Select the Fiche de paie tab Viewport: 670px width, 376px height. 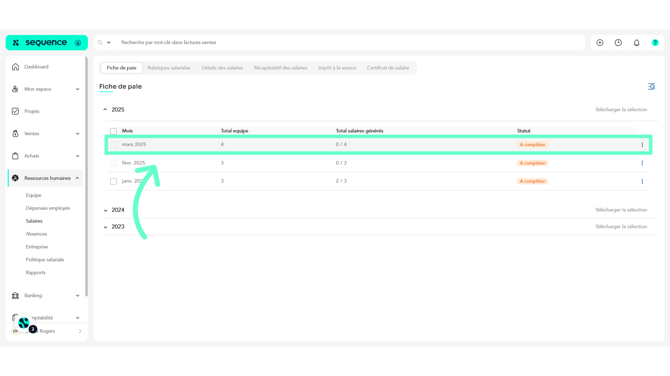click(x=121, y=68)
